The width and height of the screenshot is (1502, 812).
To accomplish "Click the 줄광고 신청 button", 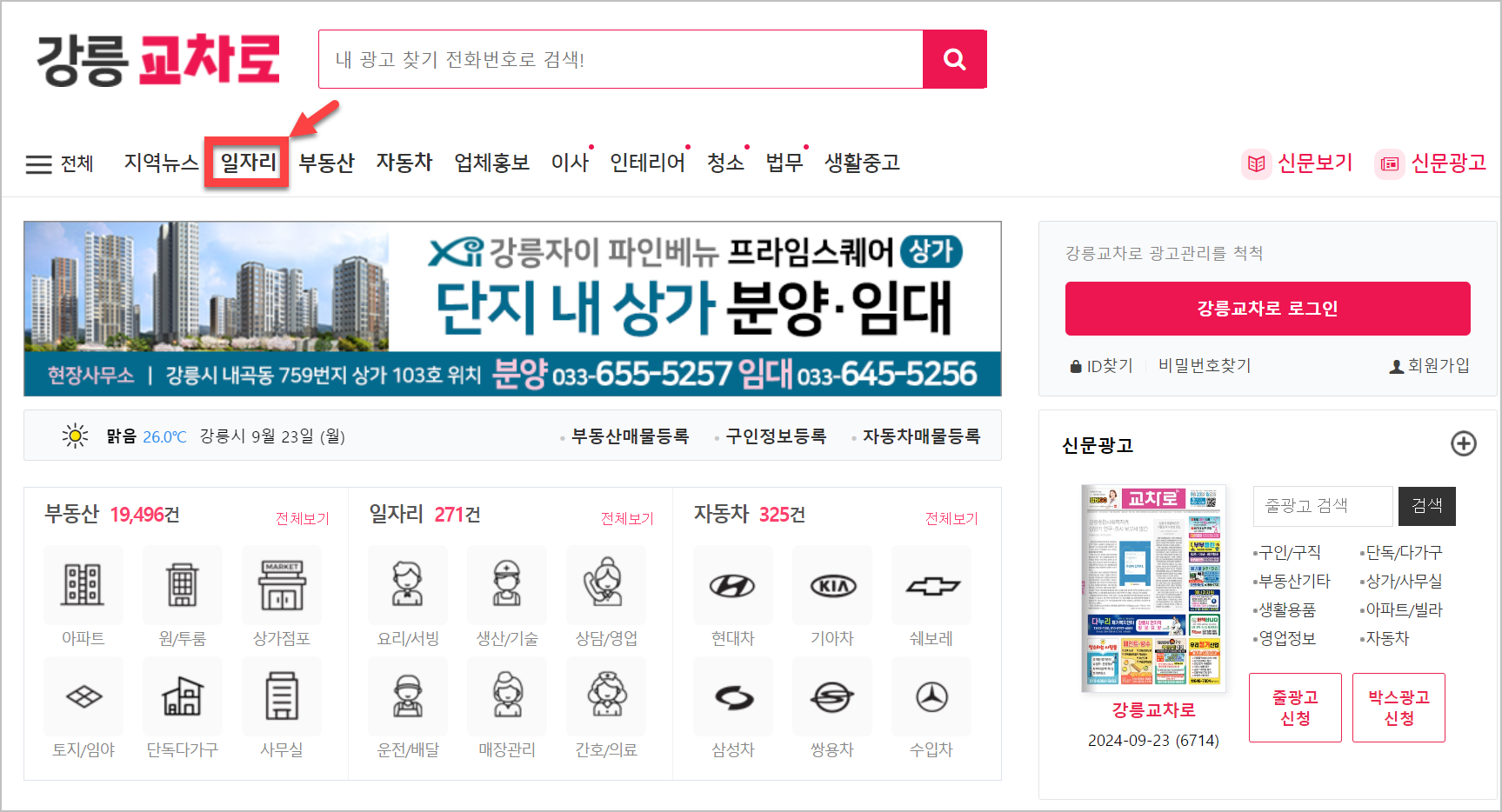I will (1295, 708).
